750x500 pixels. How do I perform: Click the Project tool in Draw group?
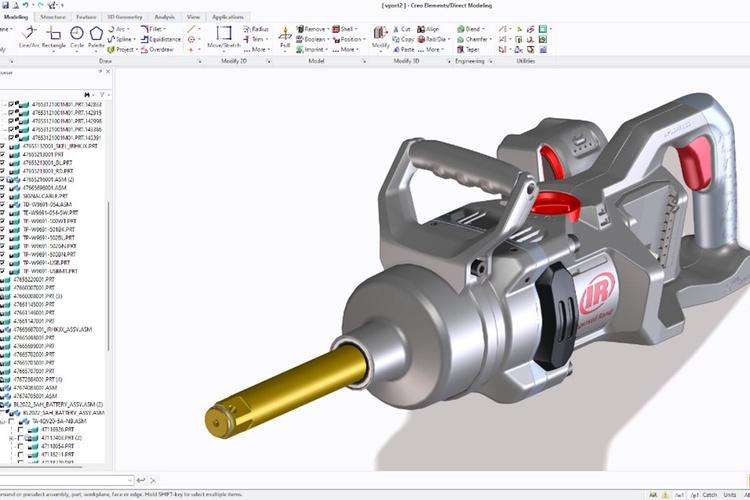122,49
